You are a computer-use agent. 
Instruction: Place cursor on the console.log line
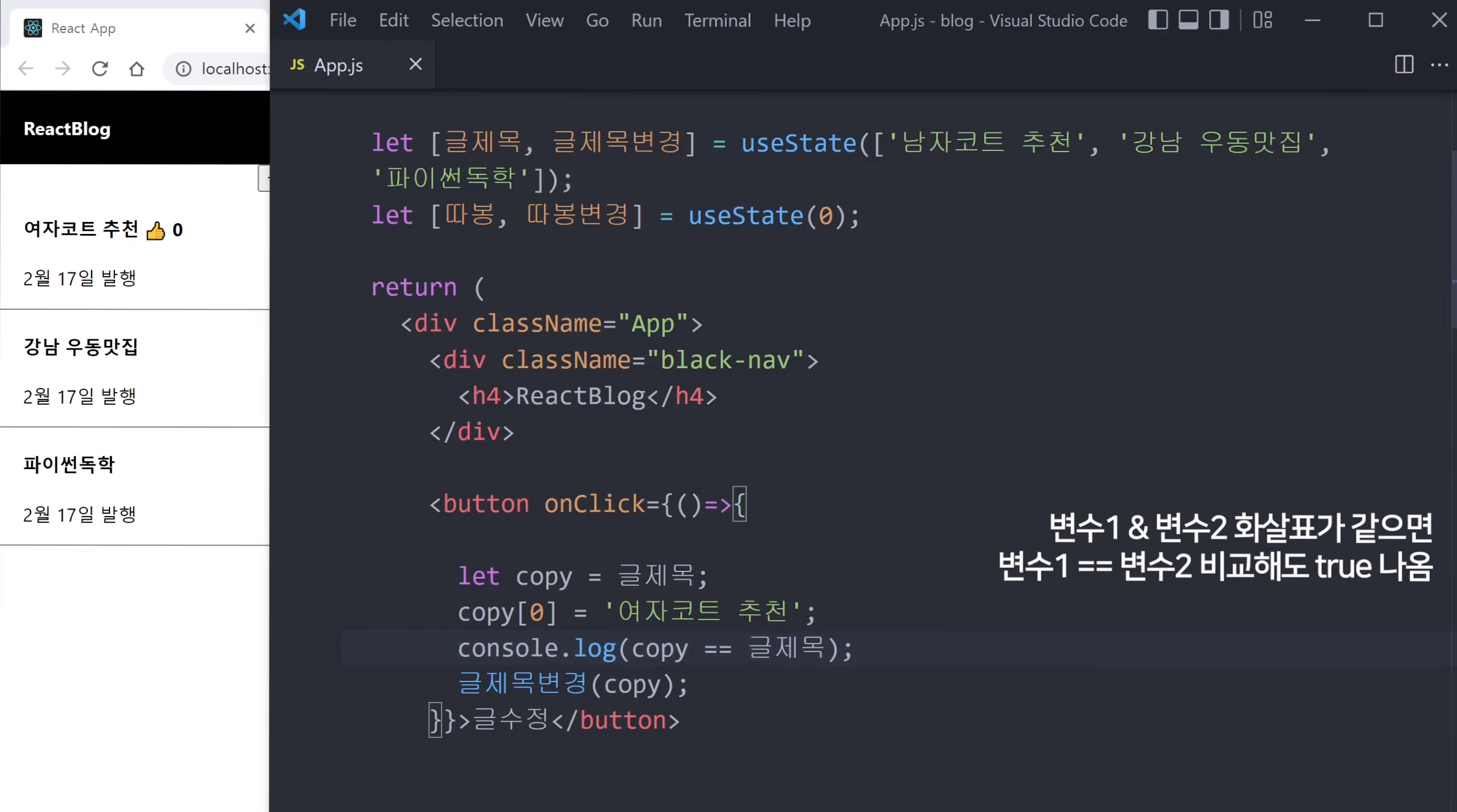(x=655, y=648)
